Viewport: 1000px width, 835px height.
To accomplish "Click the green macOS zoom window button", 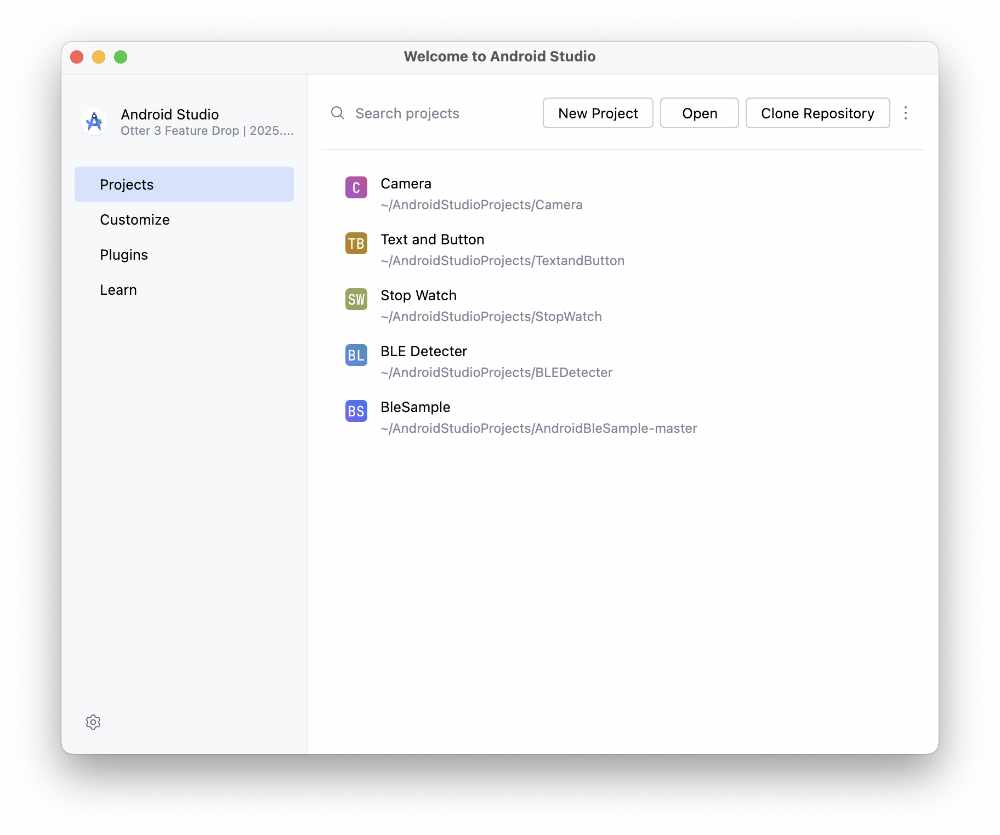I will click(120, 57).
